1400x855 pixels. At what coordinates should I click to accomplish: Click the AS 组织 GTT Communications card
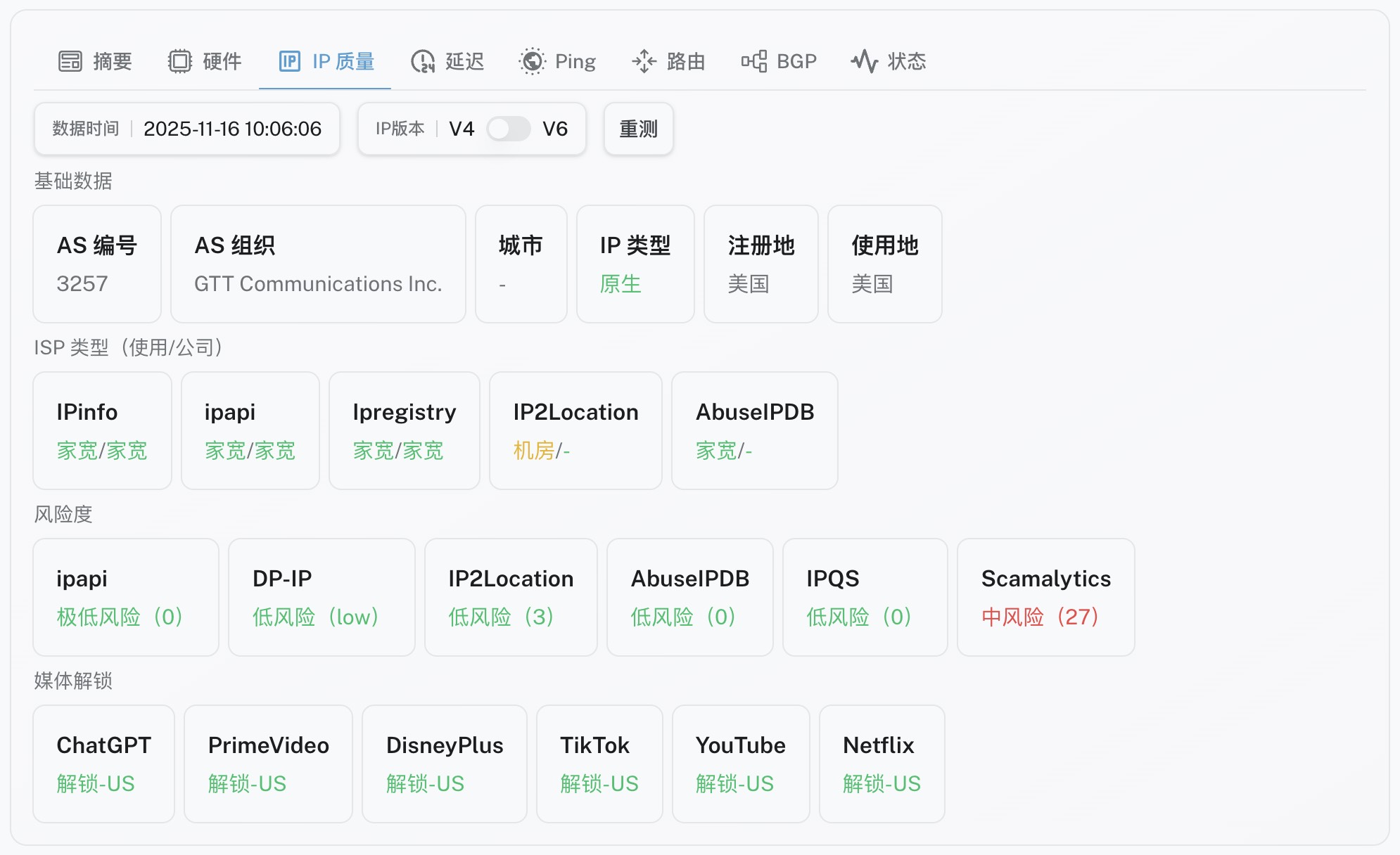pos(318,264)
